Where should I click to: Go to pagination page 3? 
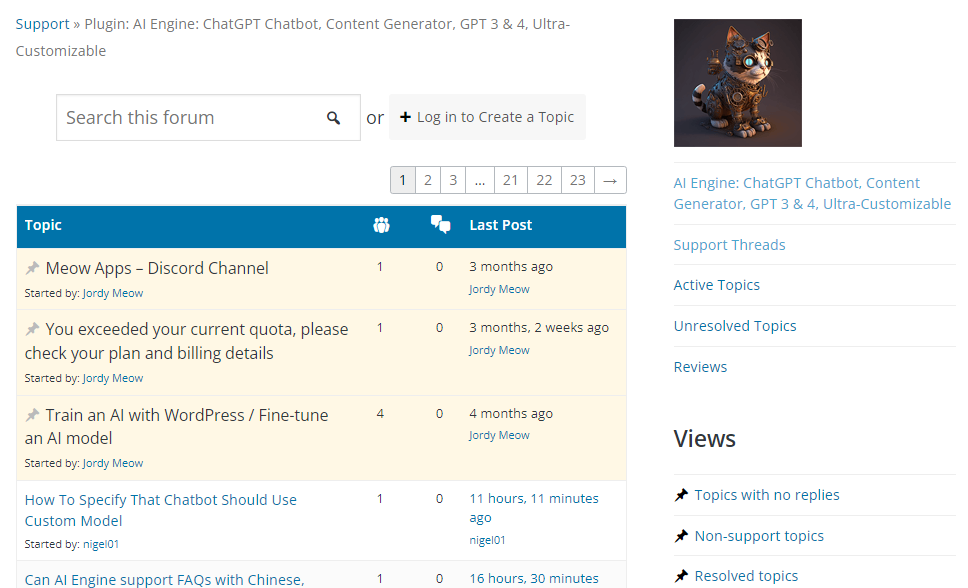point(453,180)
